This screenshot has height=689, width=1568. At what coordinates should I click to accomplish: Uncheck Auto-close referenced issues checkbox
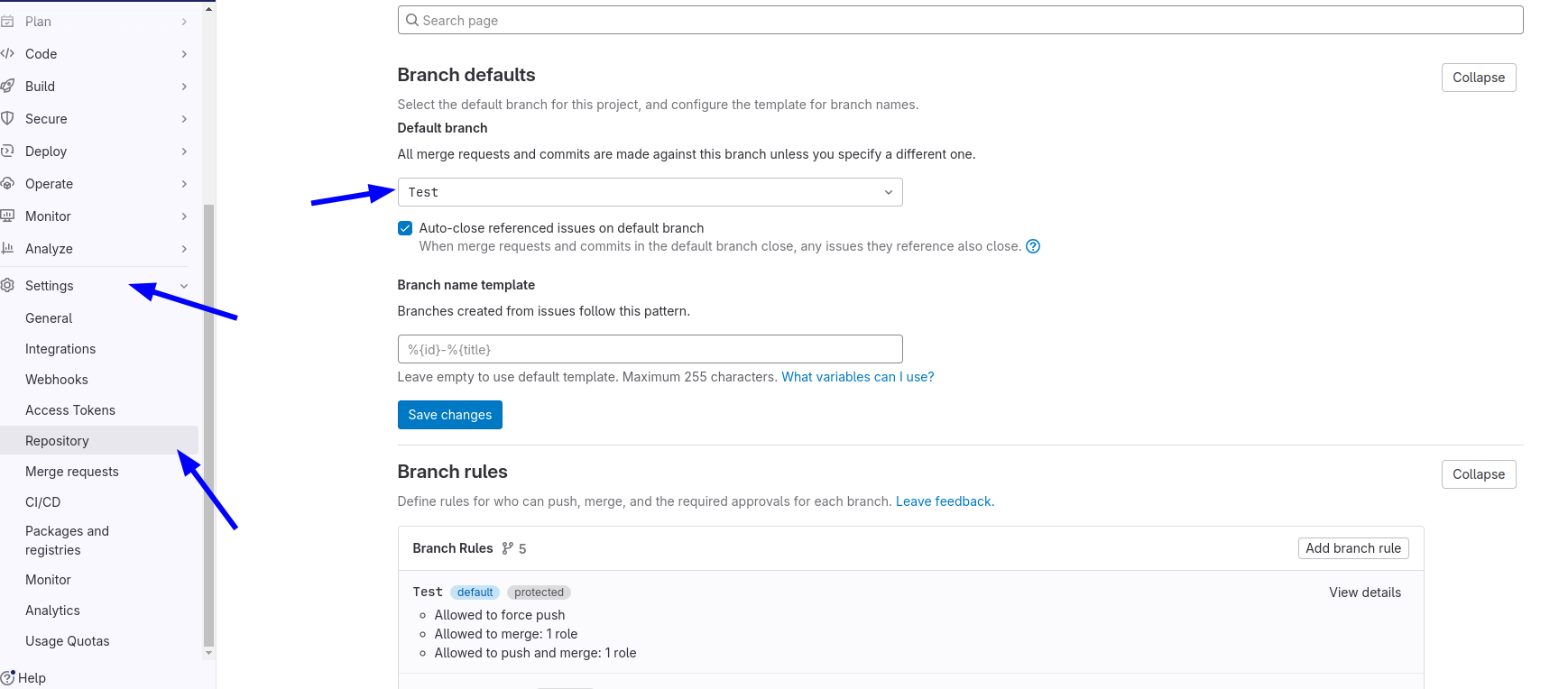coord(405,228)
